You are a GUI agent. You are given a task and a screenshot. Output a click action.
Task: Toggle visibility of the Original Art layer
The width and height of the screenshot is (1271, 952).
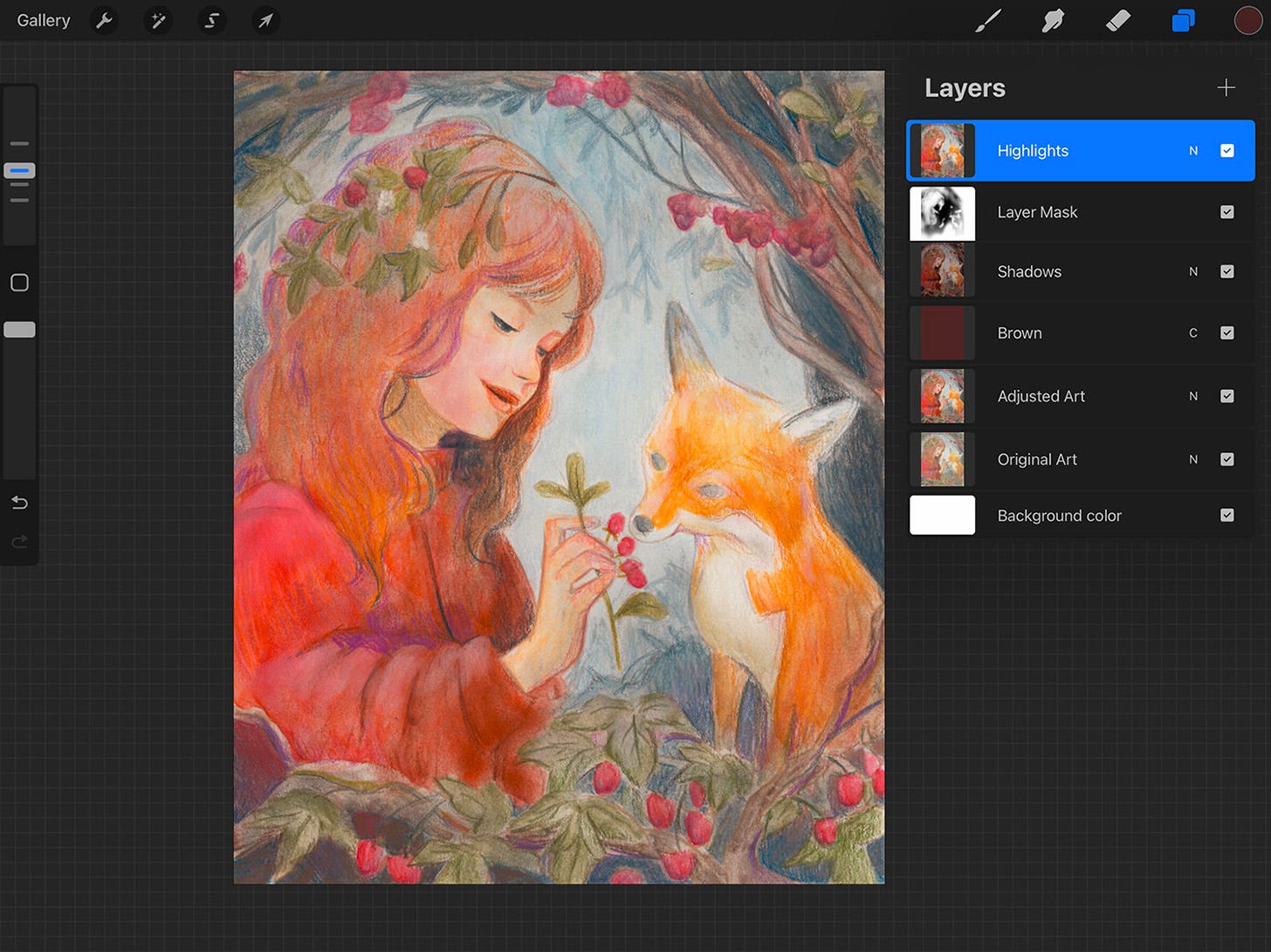pos(1227,459)
